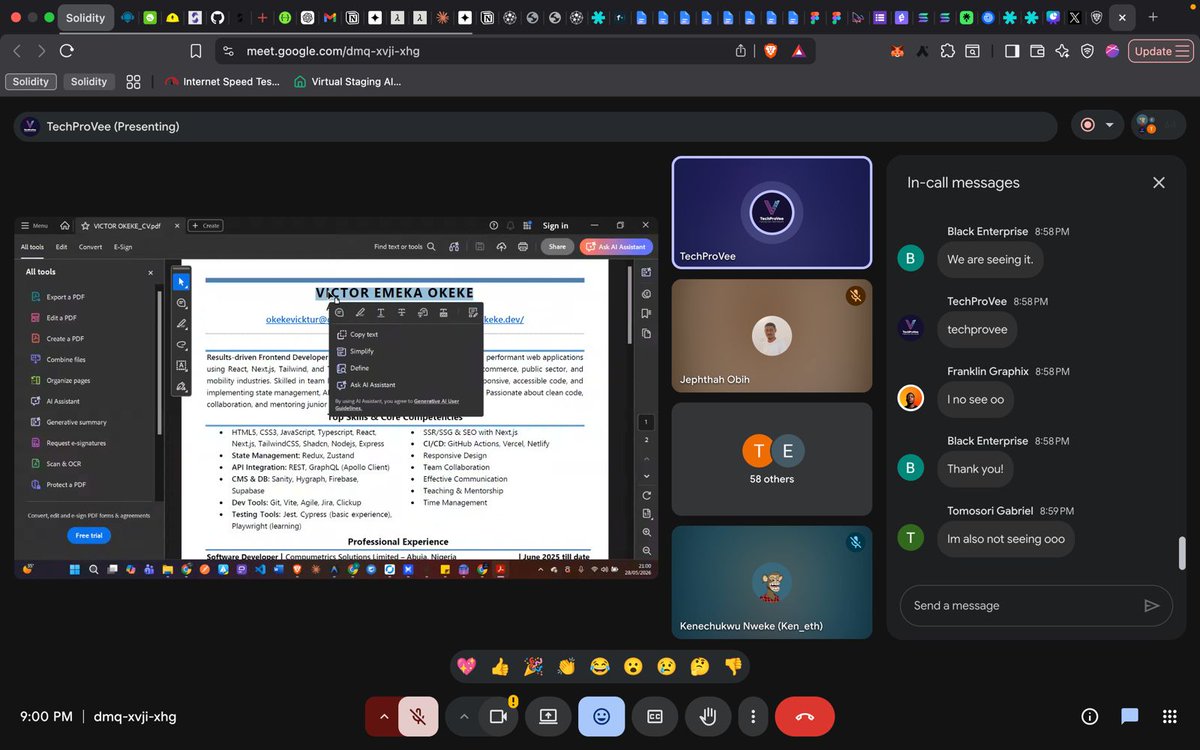This screenshot has height=750, width=1200.
Task: Bookmark this page with bookmark icon
Action: 196,51
